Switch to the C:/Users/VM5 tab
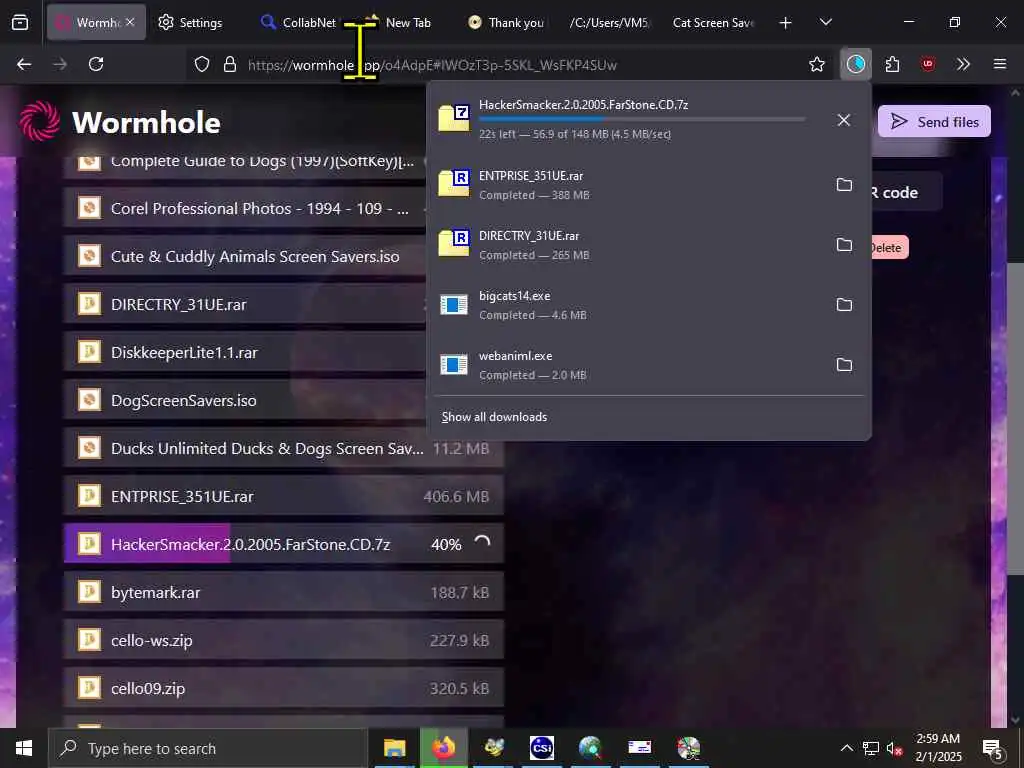Image resolution: width=1024 pixels, height=768 pixels. point(609,23)
